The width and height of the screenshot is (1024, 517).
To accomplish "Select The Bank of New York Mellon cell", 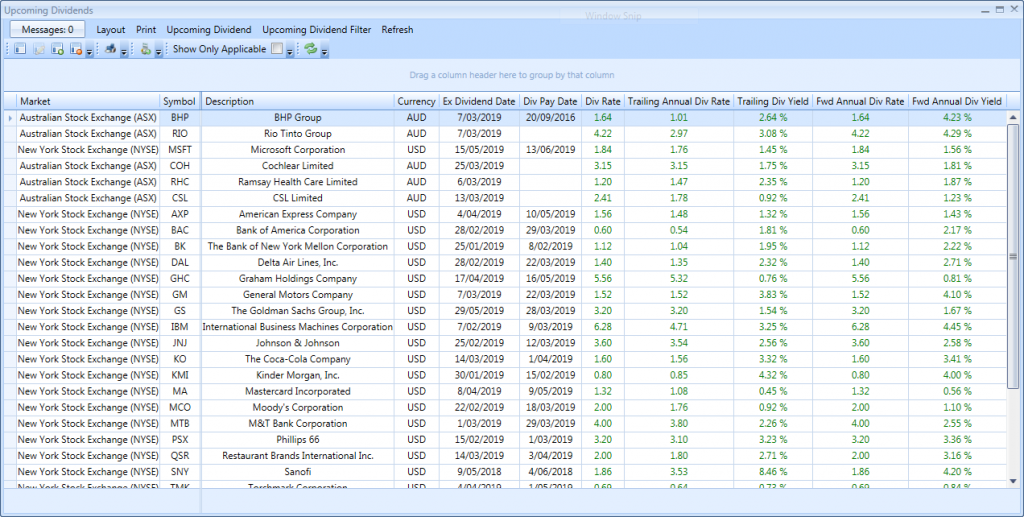I will pos(298,246).
